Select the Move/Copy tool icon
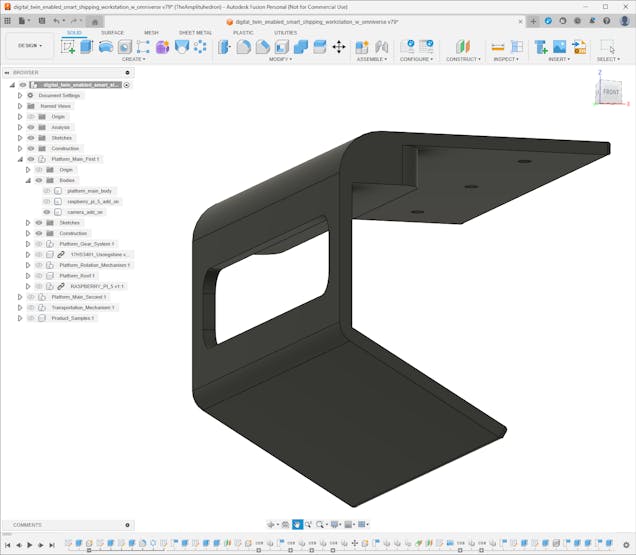The width and height of the screenshot is (636, 555). (338, 47)
